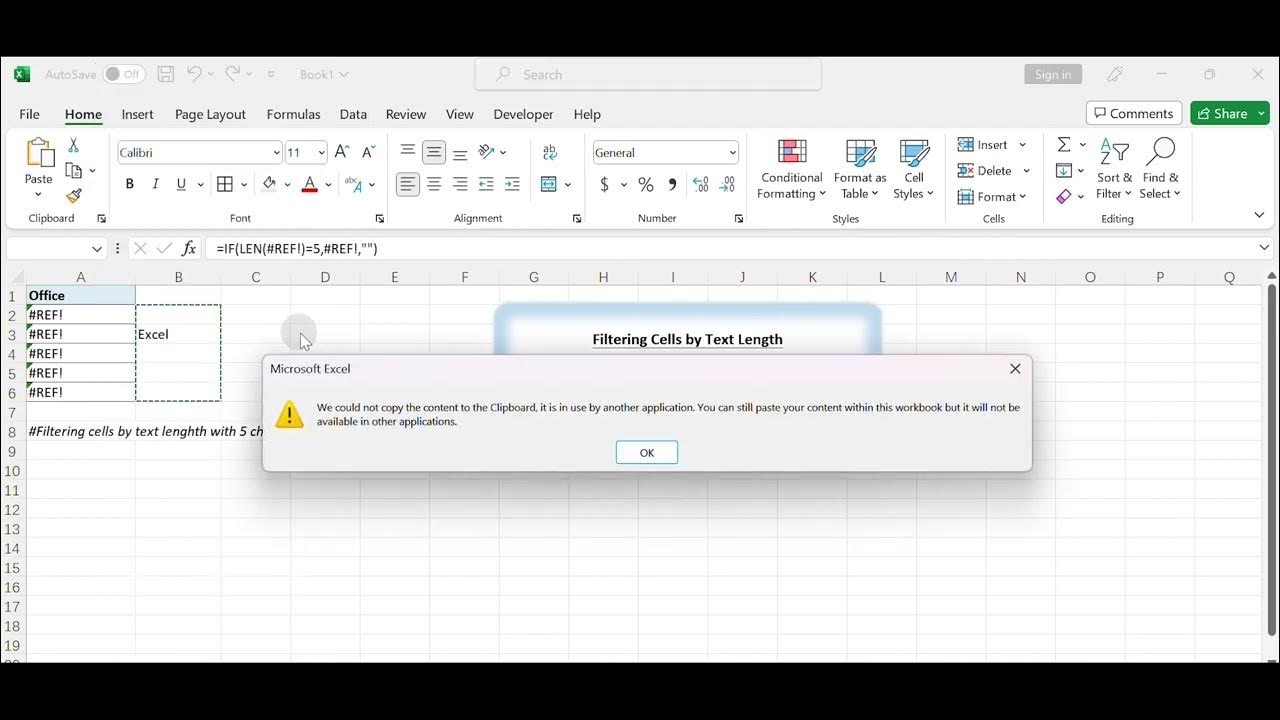Switch to the Page Layout tab

210,114
